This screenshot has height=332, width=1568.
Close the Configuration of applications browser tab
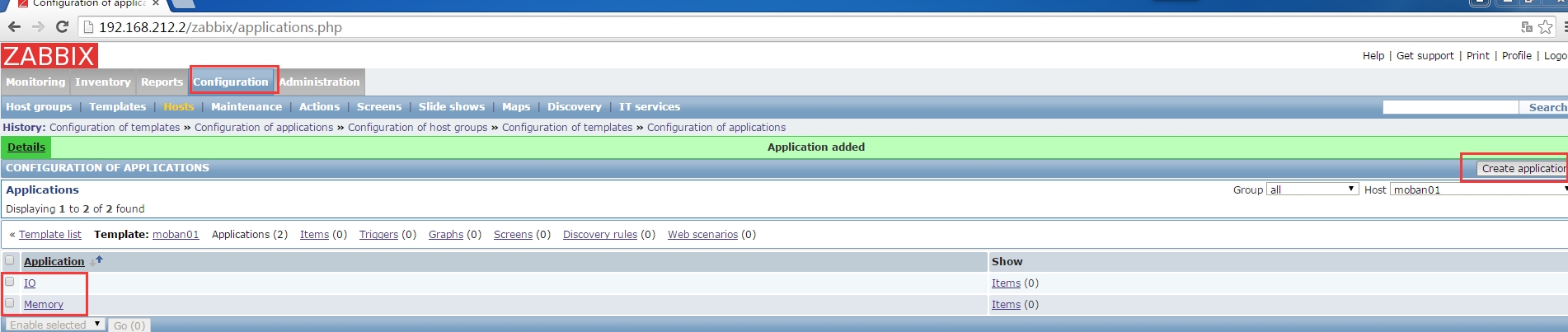(155, 3)
